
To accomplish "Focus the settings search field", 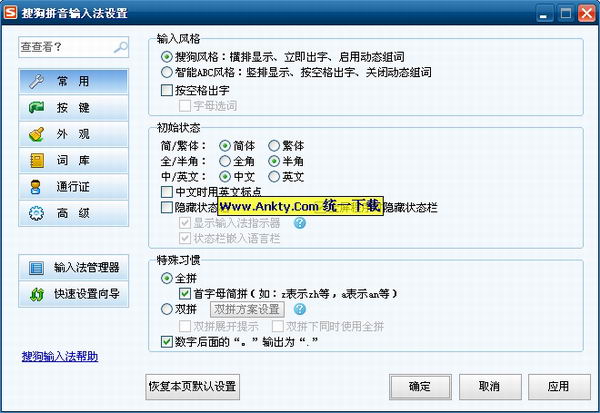I will click(x=73, y=47).
